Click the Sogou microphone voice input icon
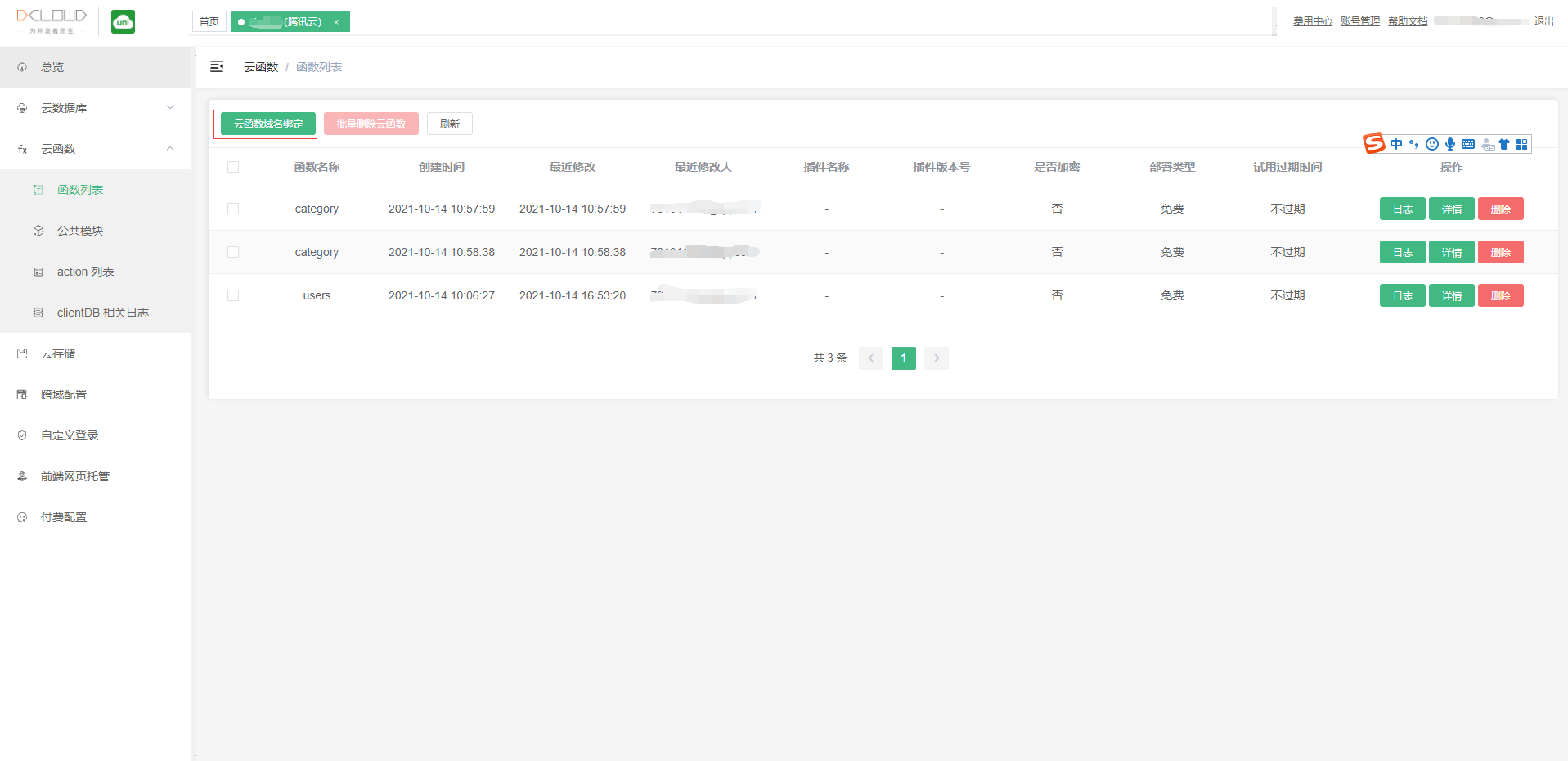Viewport: 1568px width, 761px height. (x=1450, y=144)
